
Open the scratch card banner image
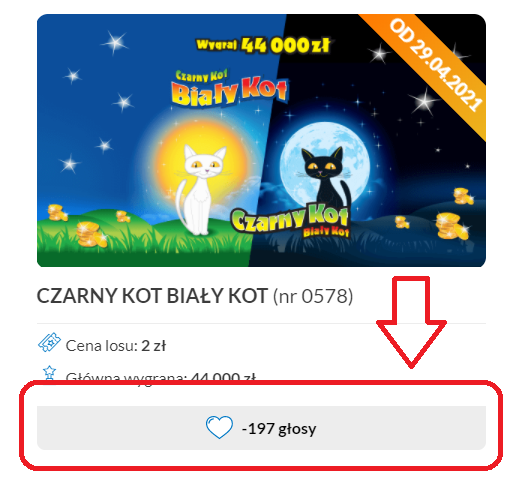[x=261, y=140]
